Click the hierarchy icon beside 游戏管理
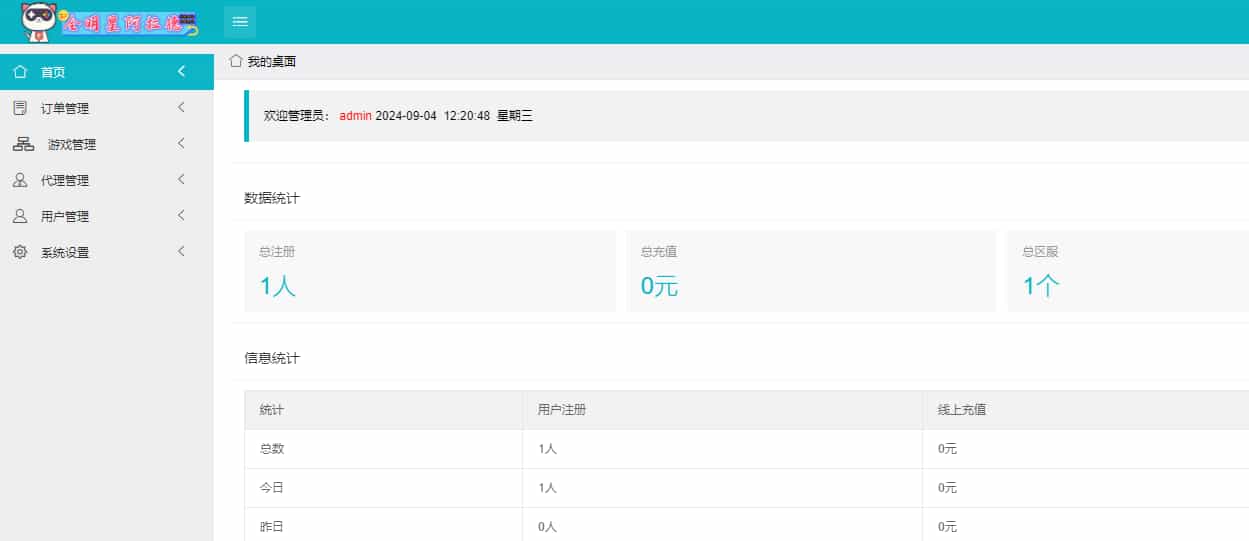This screenshot has width=1249, height=541. click(23, 144)
